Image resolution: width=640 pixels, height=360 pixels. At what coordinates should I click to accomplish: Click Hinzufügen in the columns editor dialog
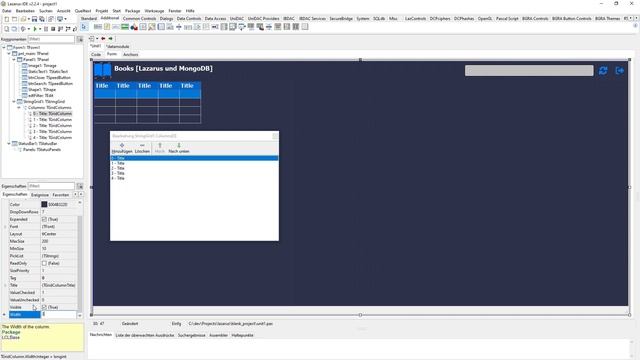click(122, 148)
